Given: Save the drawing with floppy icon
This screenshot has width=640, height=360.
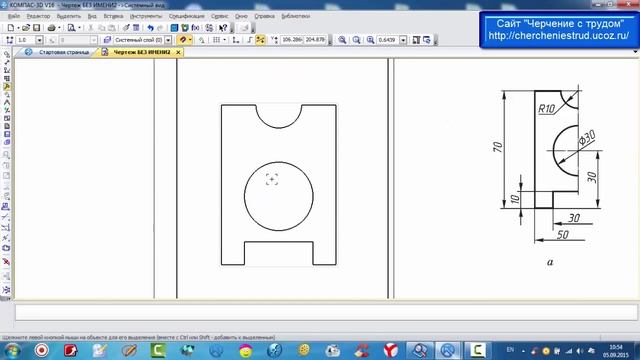Looking at the screenshot, I should click(x=36, y=28).
